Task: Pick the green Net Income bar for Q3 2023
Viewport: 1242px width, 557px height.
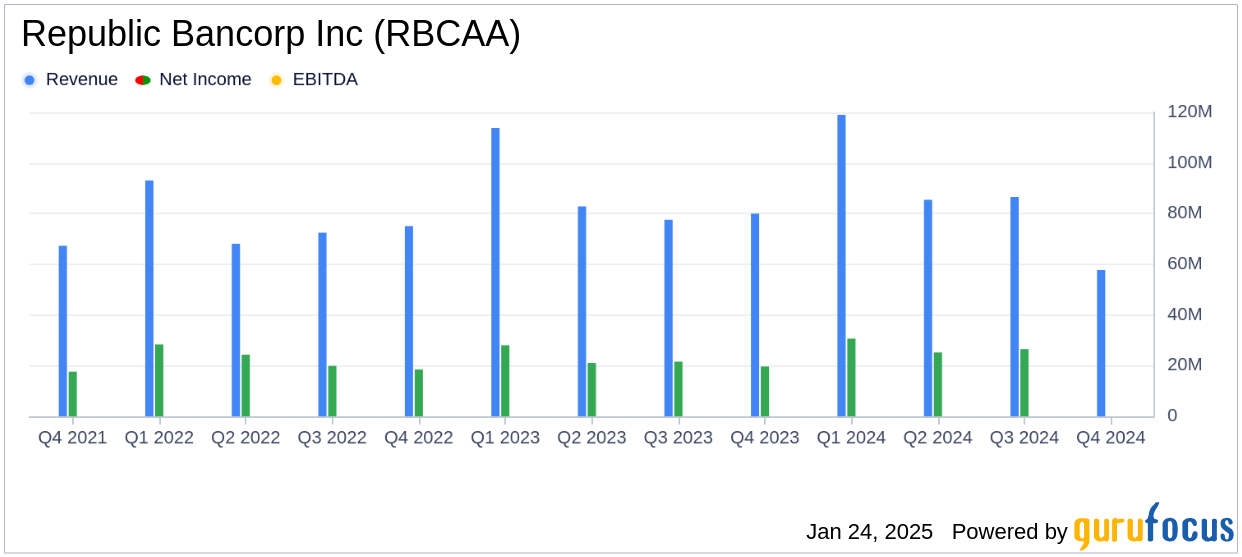Action: 678,389
